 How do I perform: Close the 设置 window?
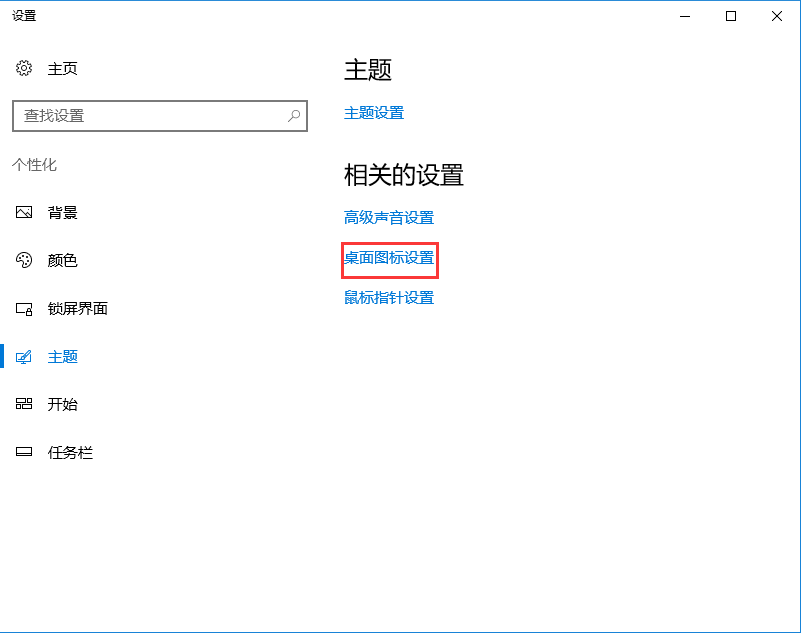[x=777, y=16]
